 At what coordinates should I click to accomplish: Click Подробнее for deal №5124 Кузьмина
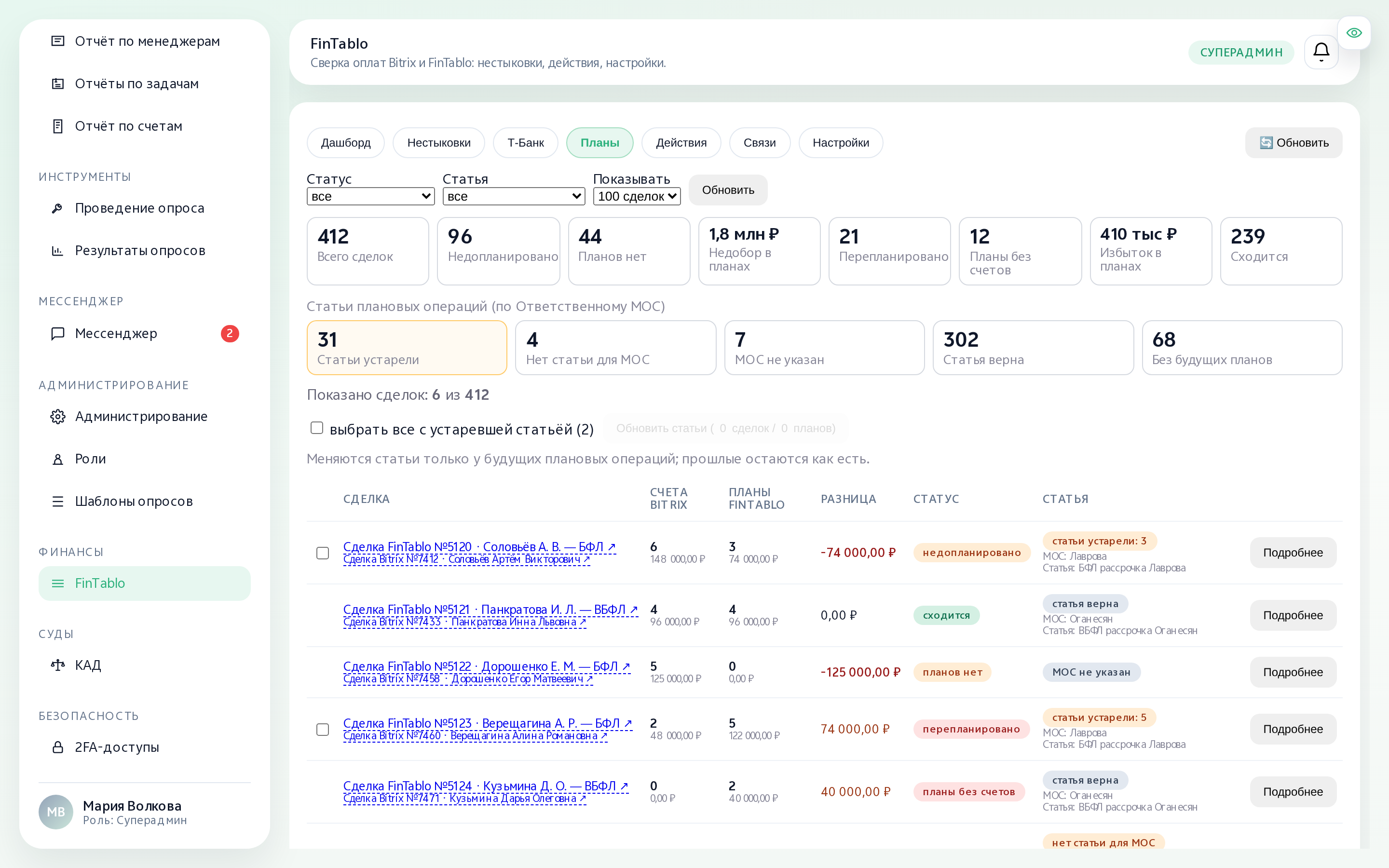coord(1293,792)
